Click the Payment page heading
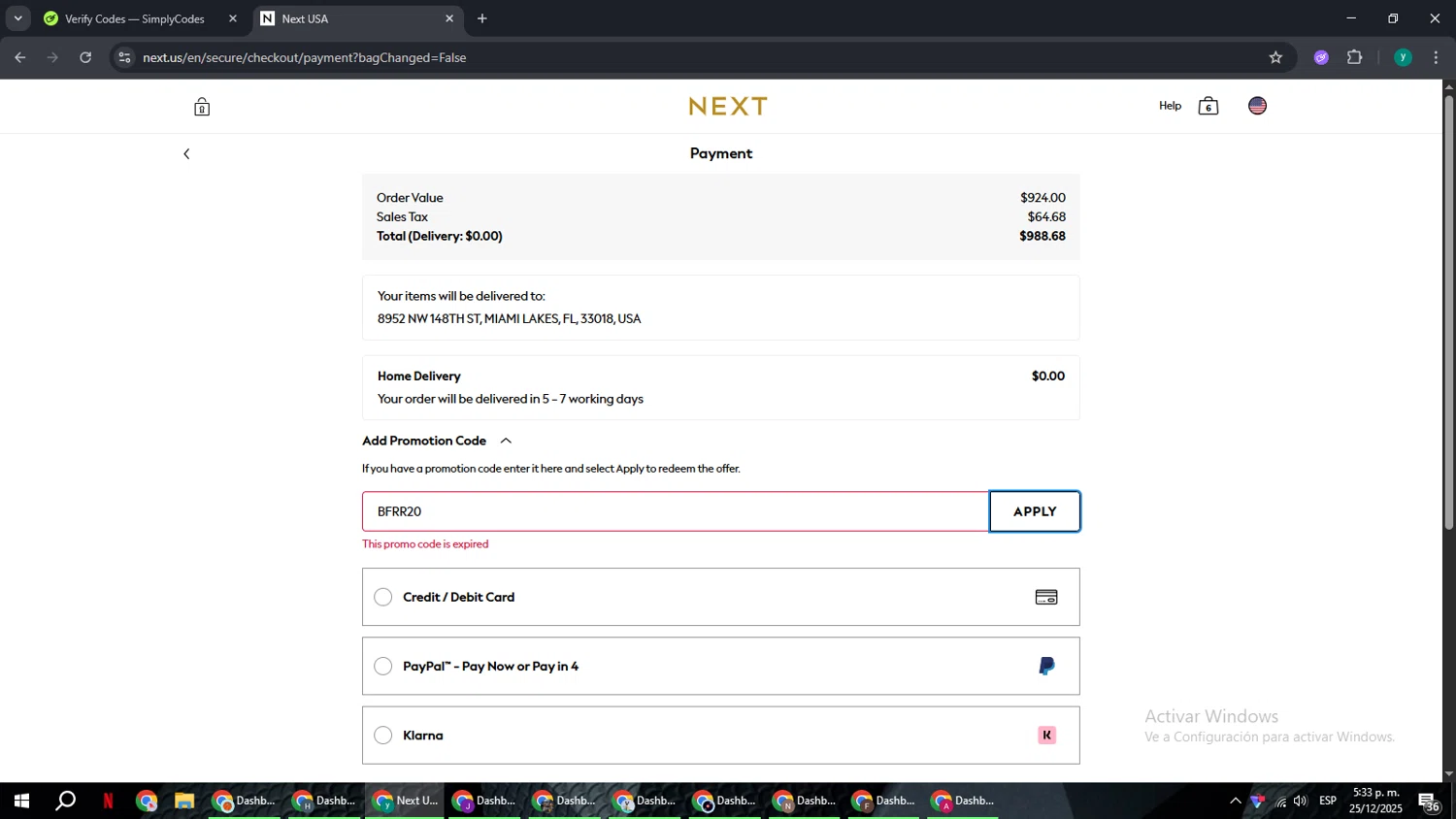Screen dimensions: 1456x819 pos(721,153)
